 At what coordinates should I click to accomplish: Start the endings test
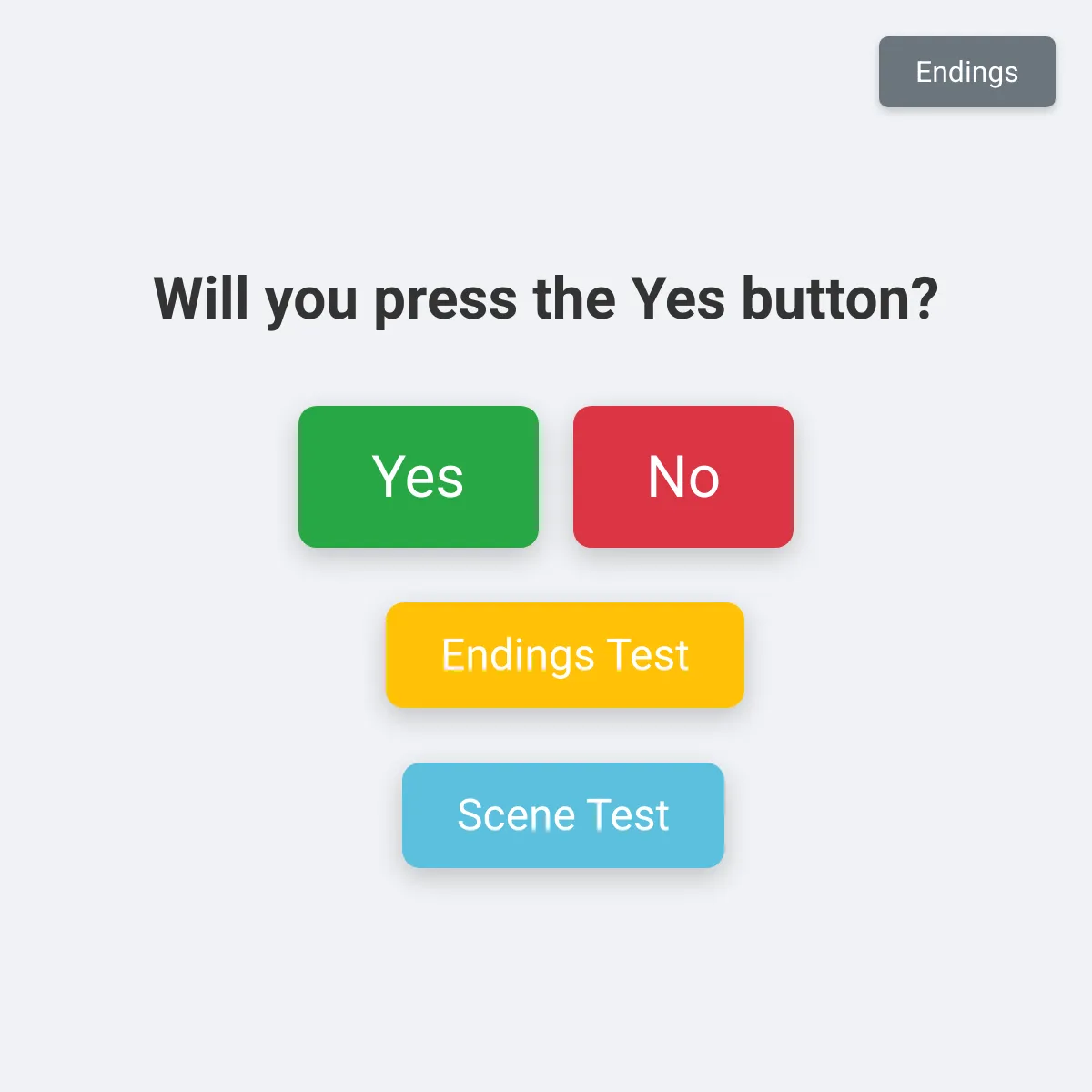(565, 655)
